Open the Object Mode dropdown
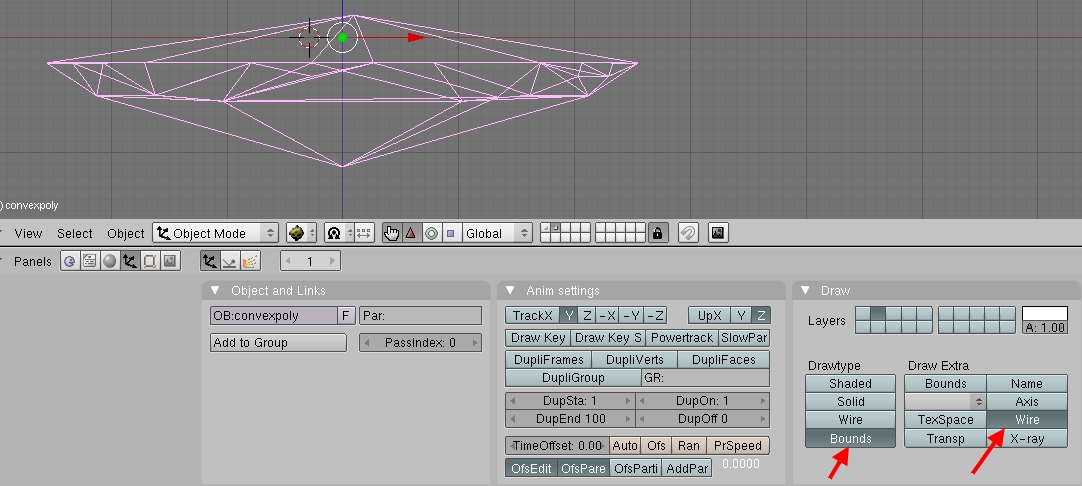The height and width of the screenshot is (486, 1082). click(215, 233)
